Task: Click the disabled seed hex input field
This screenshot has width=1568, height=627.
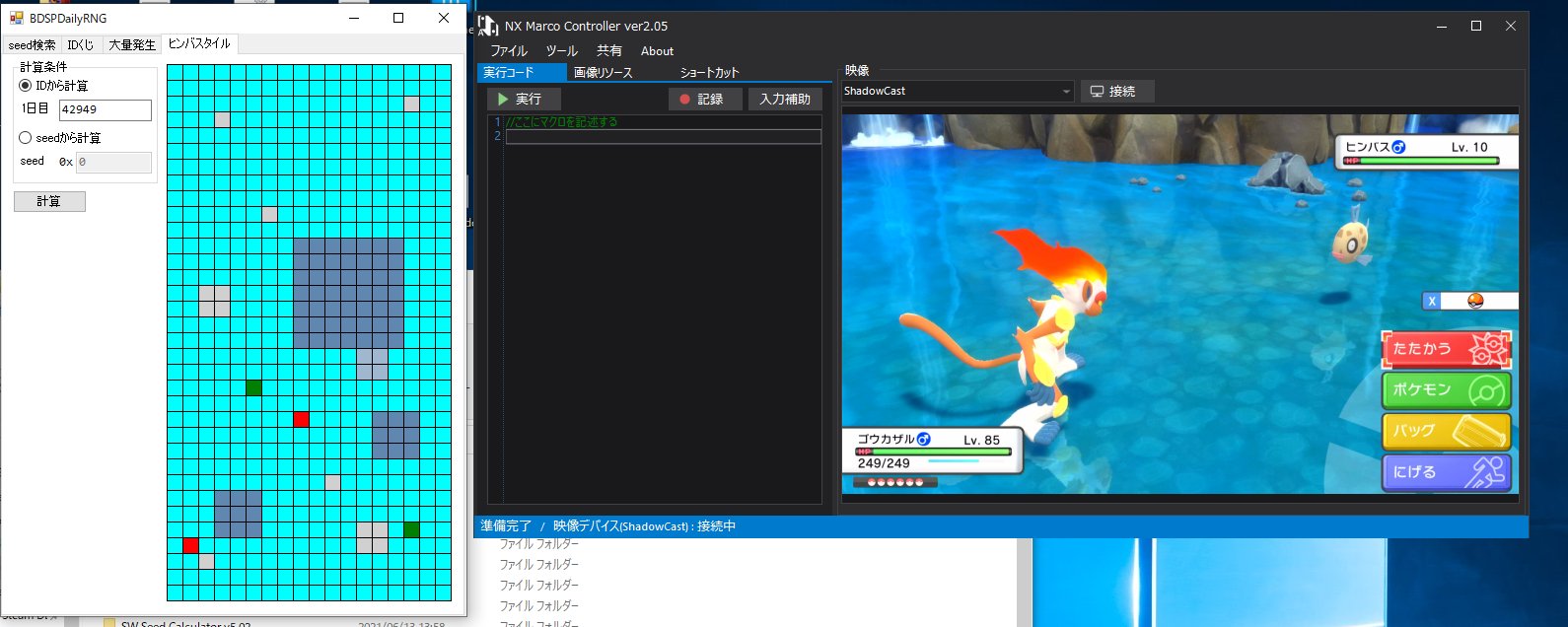Action: point(114,162)
